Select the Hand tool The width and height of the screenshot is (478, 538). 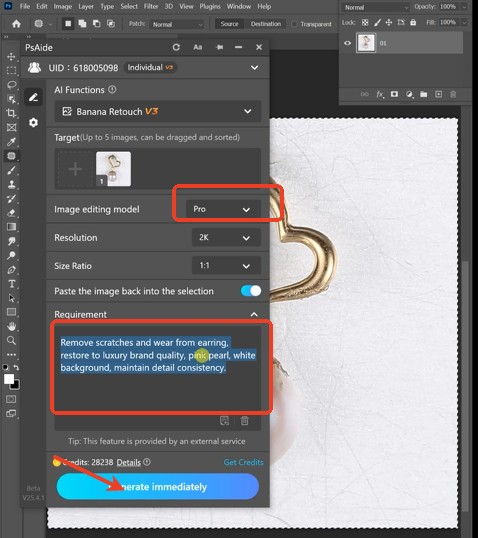11,326
